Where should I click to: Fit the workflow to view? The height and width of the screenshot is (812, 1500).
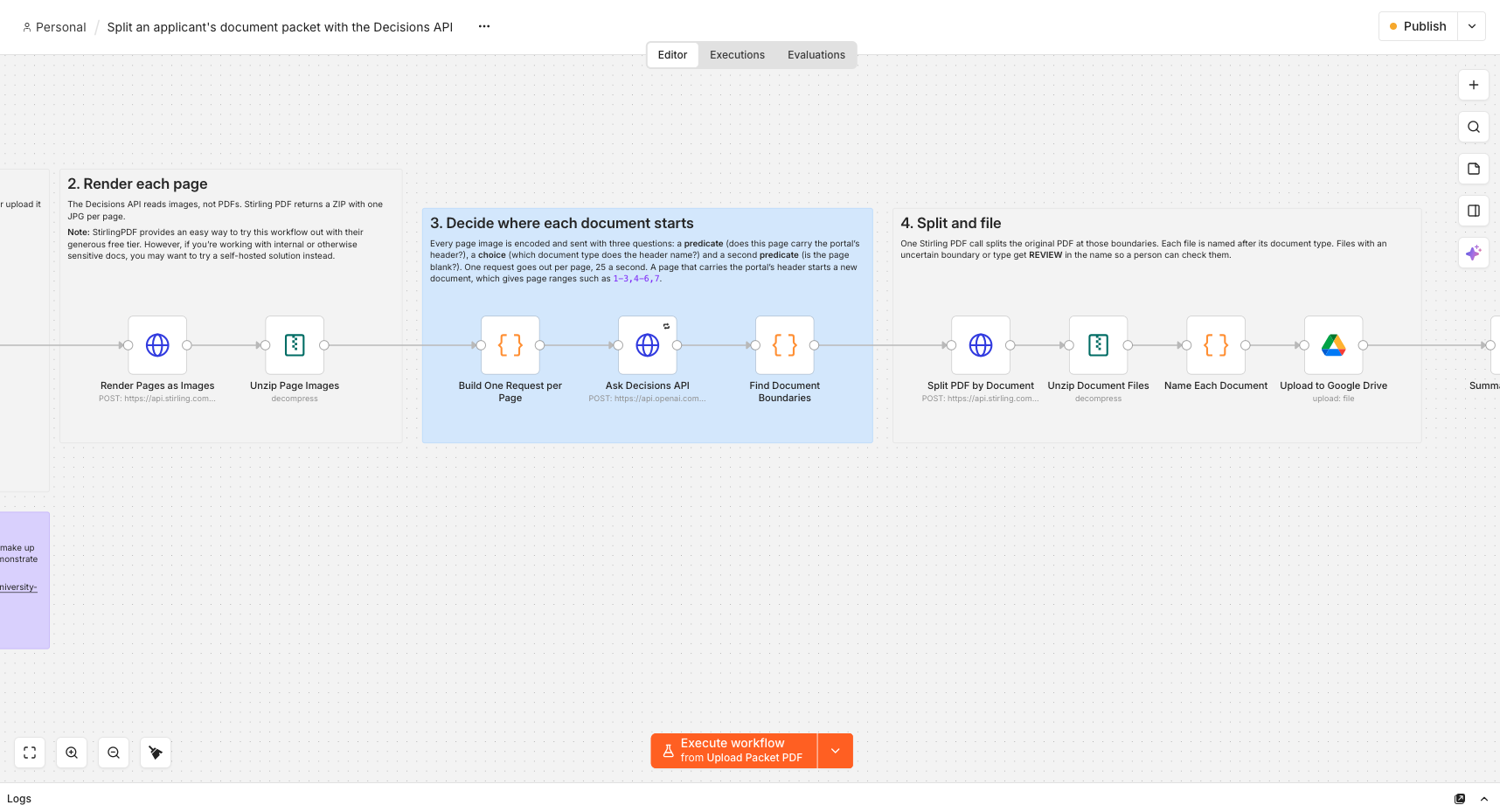click(x=30, y=753)
